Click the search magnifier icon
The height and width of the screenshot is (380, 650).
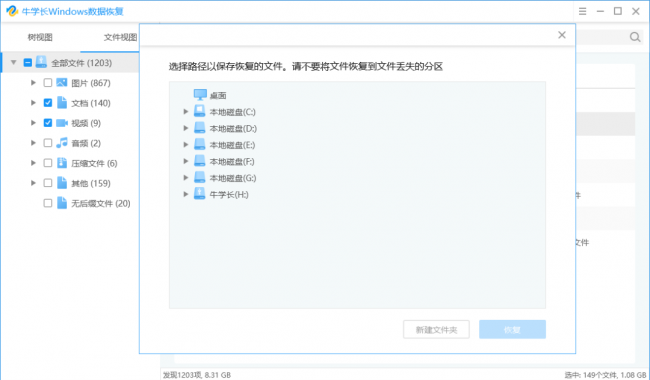point(635,37)
